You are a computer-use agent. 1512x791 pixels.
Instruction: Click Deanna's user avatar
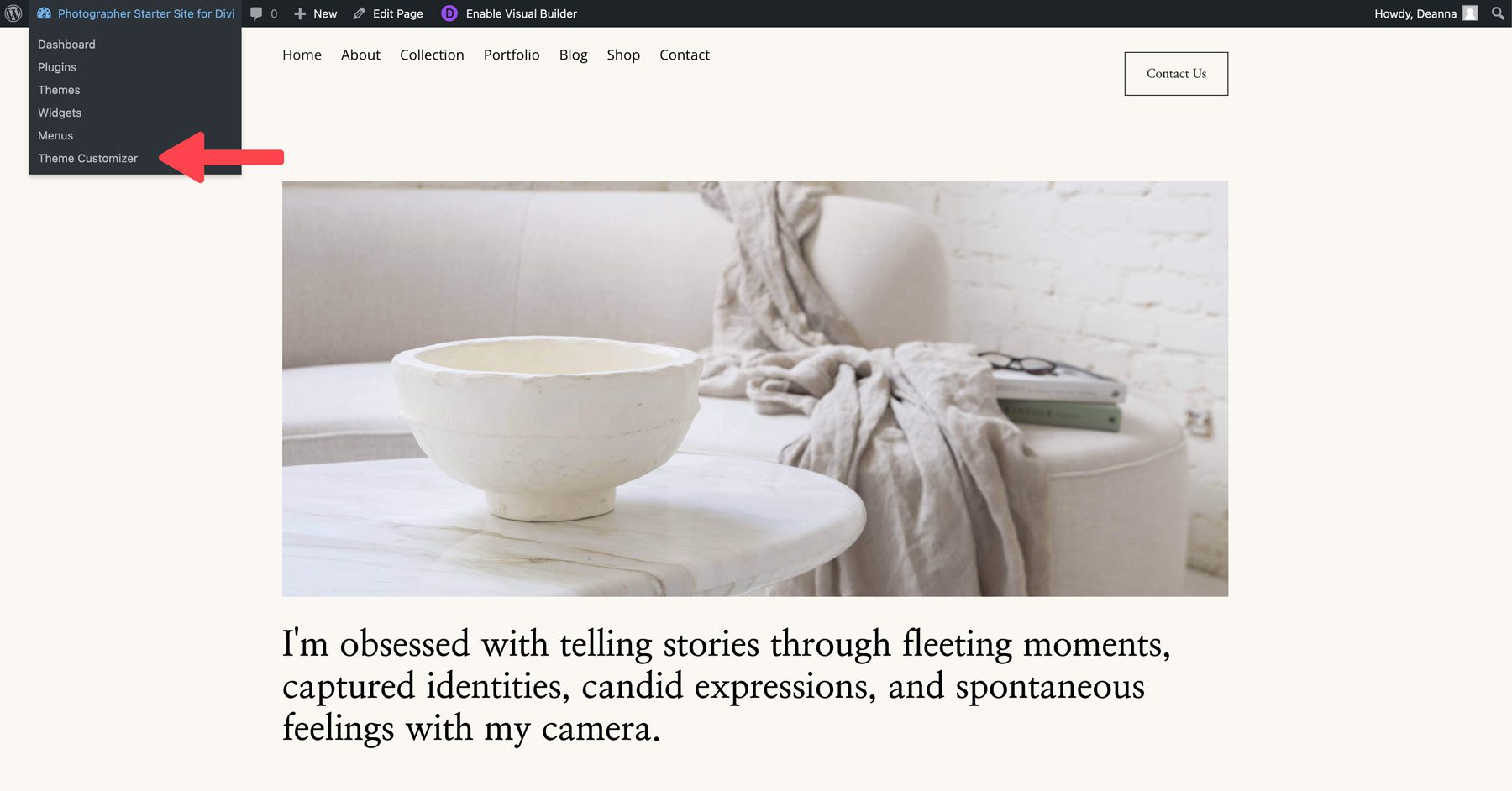point(1470,13)
